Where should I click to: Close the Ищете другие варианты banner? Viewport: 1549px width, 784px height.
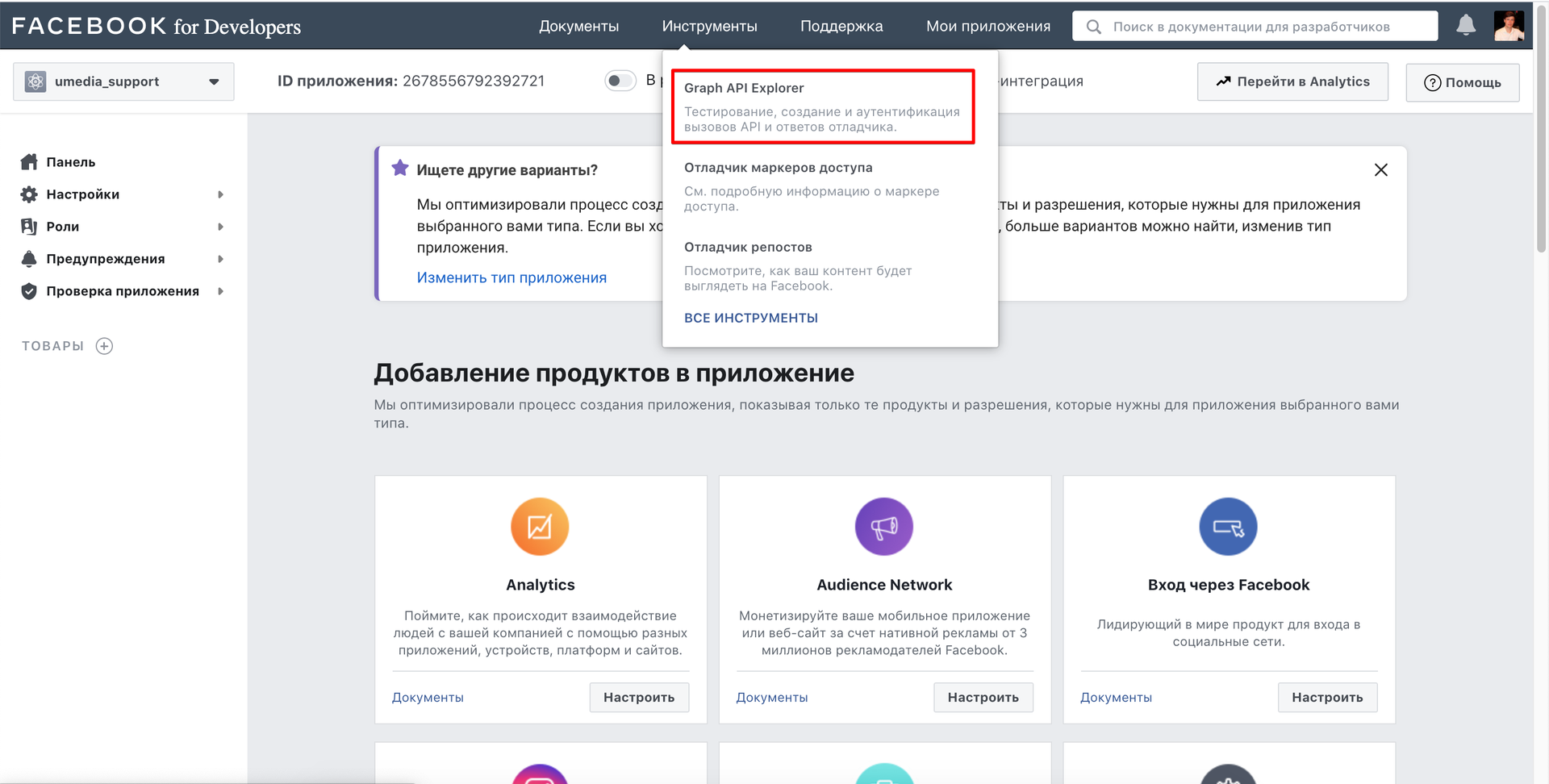pyautogui.click(x=1381, y=169)
